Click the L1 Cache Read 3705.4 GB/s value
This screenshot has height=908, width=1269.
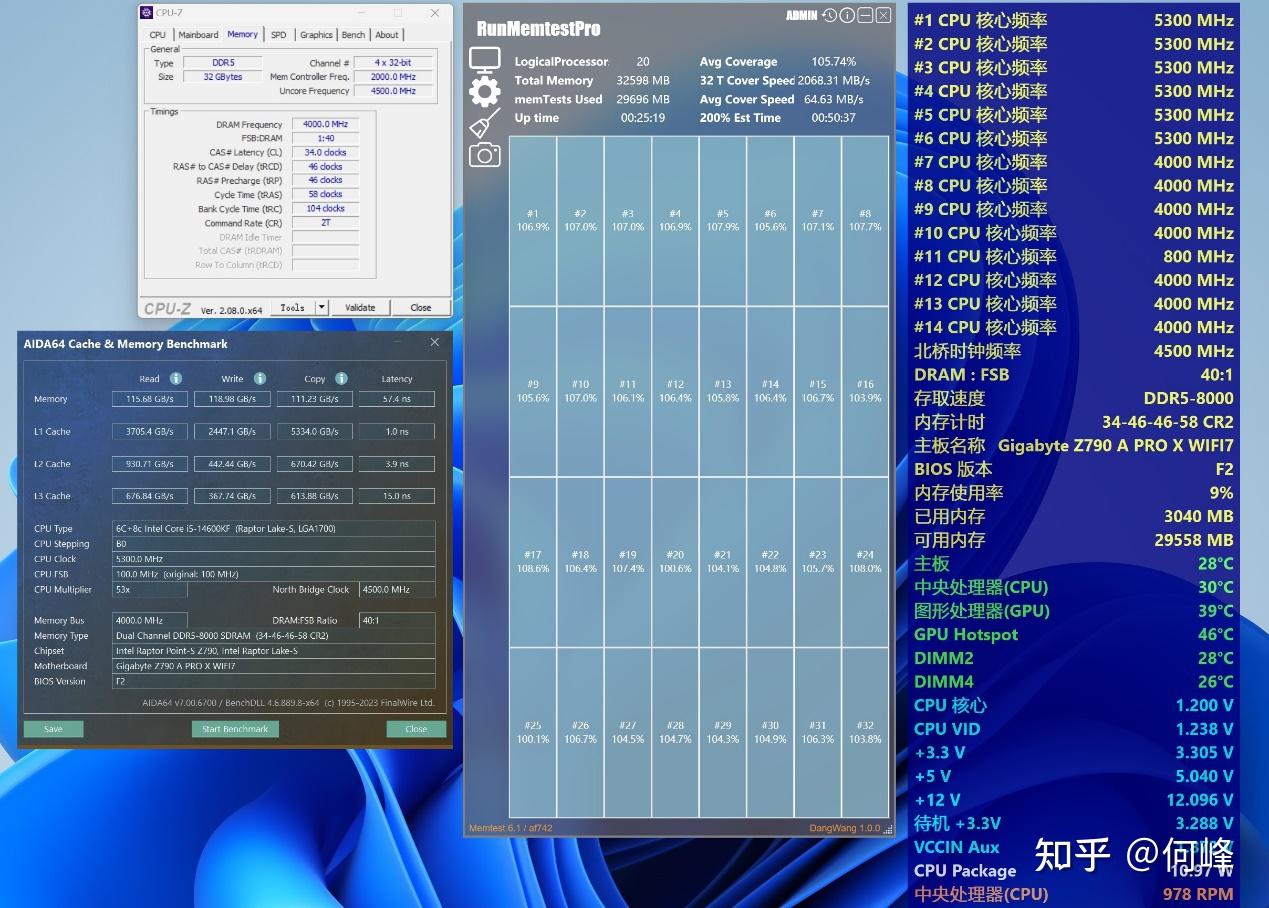pyautogui.click(x=149, y=431)
